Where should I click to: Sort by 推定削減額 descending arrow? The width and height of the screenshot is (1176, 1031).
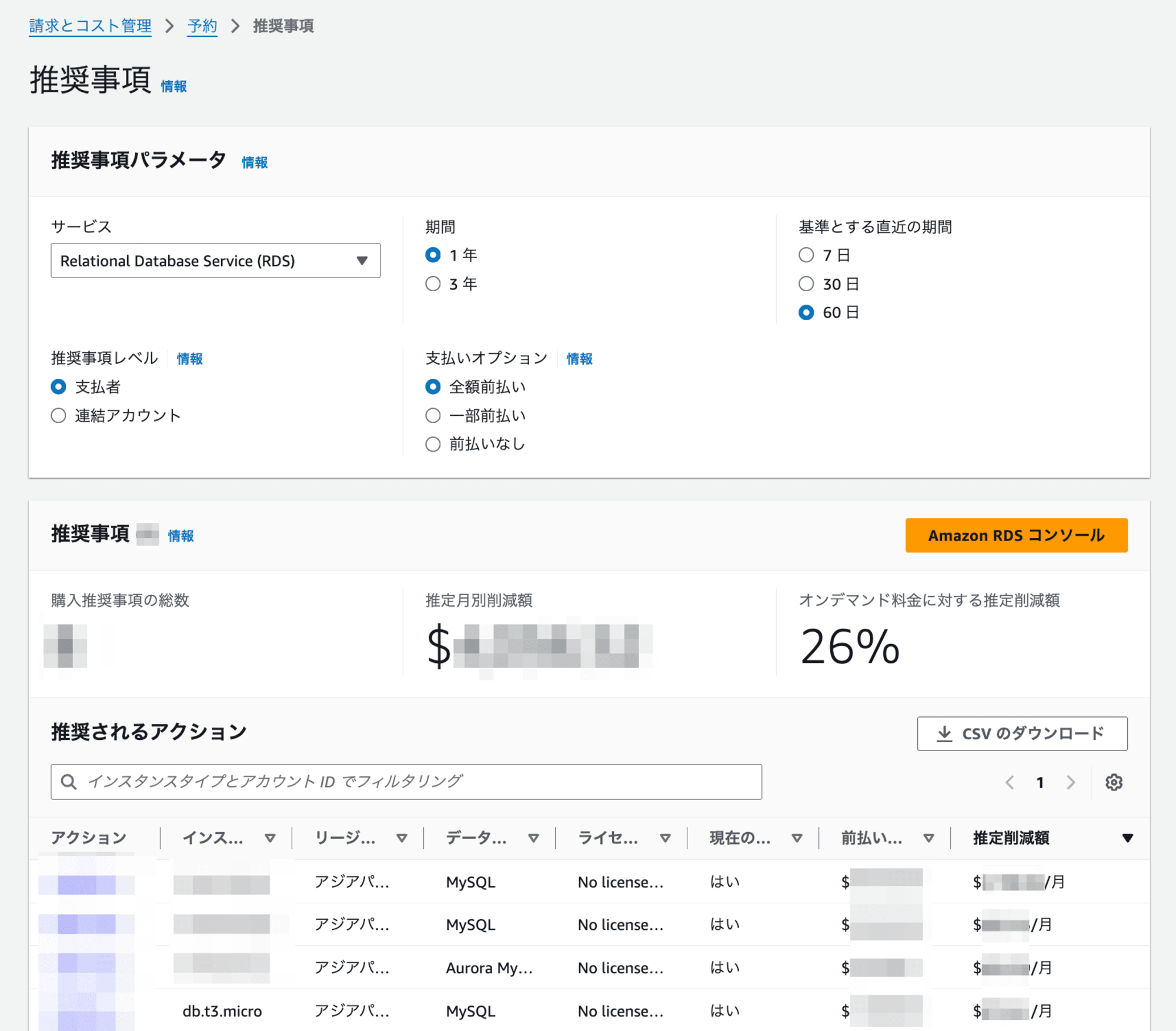[1127, 838]
